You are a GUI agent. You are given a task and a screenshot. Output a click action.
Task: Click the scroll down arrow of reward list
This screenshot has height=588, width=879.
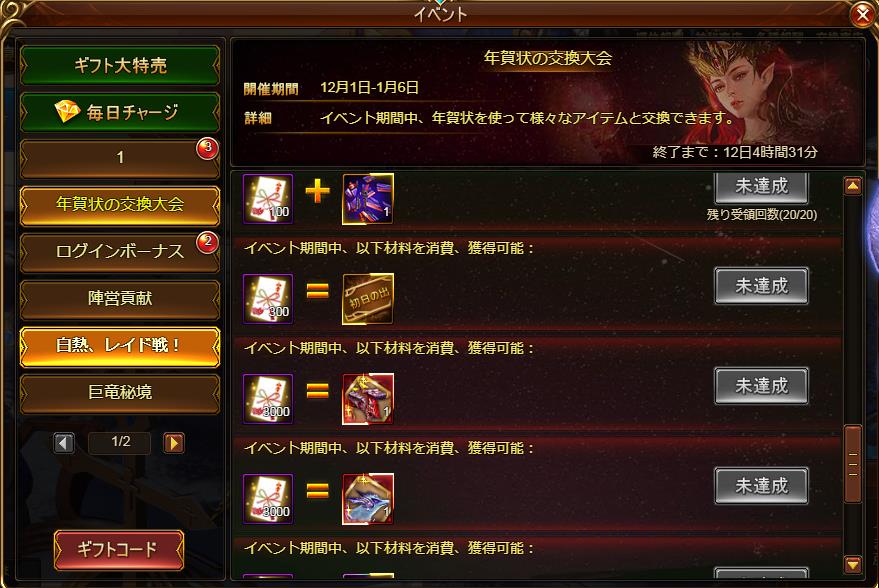(853, 564)
